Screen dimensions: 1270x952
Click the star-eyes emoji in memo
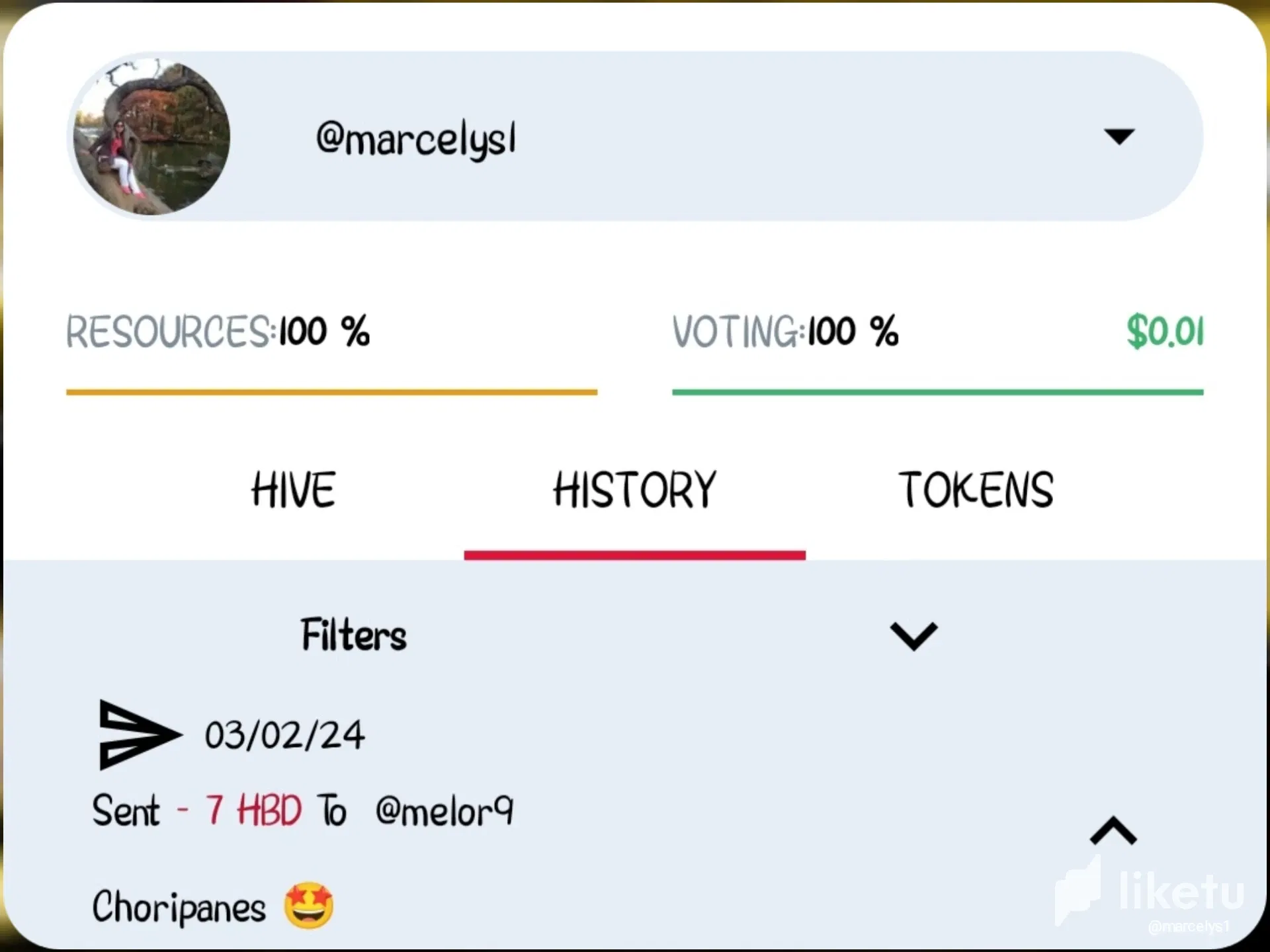pyautogui.click(x=309, y=906)
